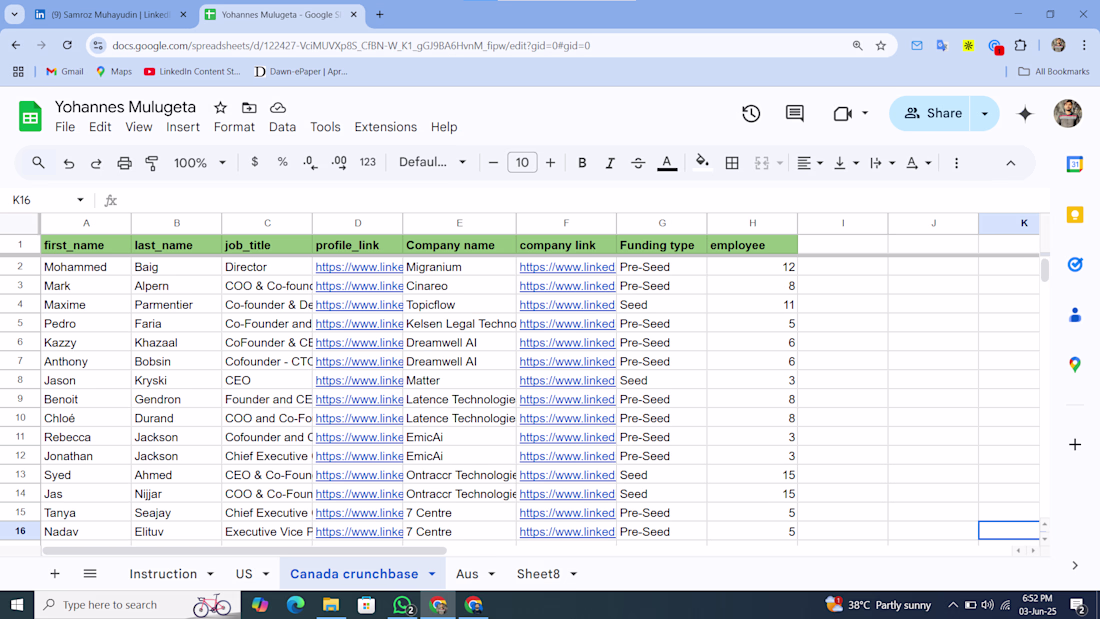Open the Share options dropdown arrow
1100x619 pixels.
pyautogui.click(x=985, y=114)
